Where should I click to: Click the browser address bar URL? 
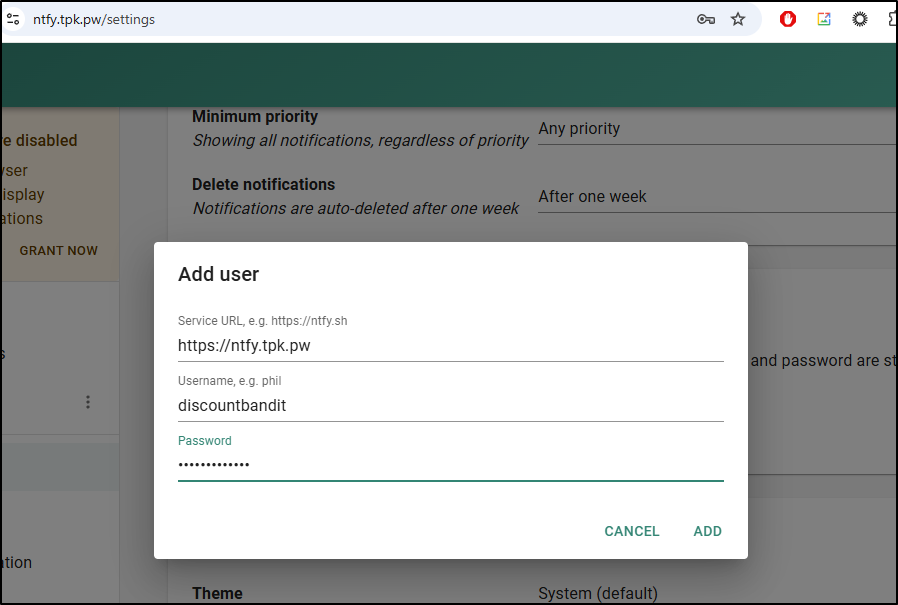tap(94, 19)
